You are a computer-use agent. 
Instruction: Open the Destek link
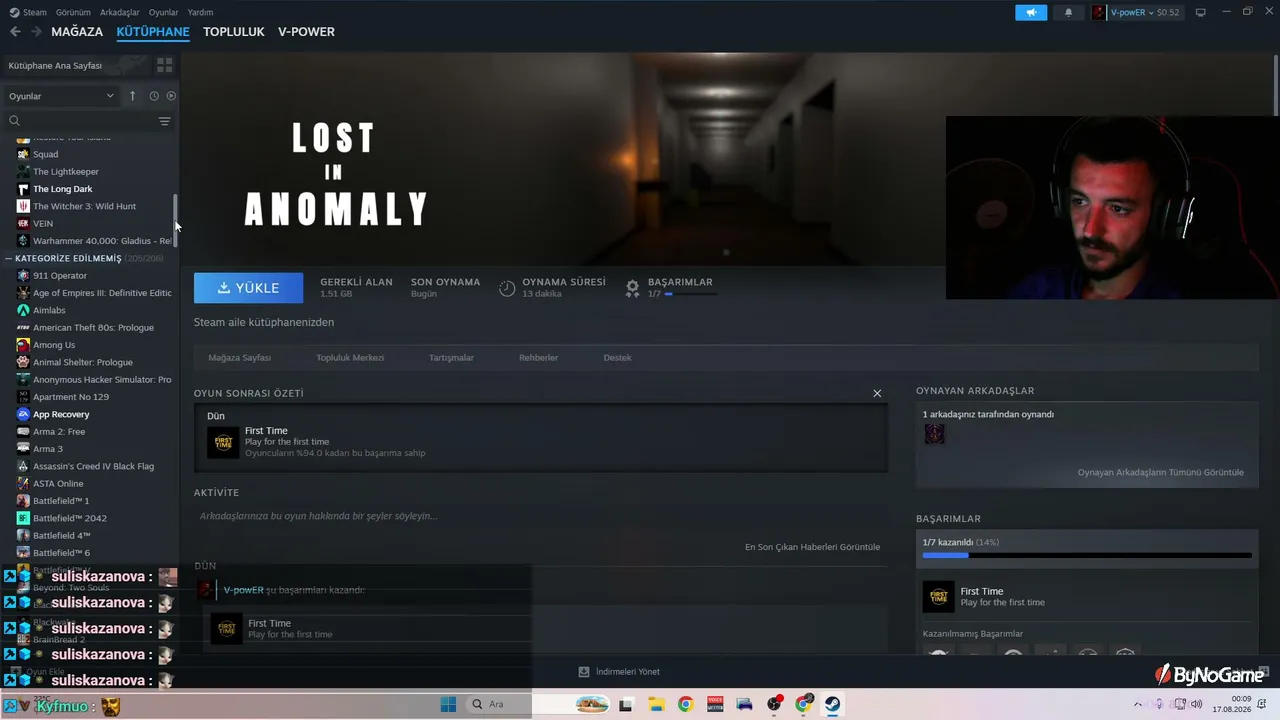tap(617, 357)
